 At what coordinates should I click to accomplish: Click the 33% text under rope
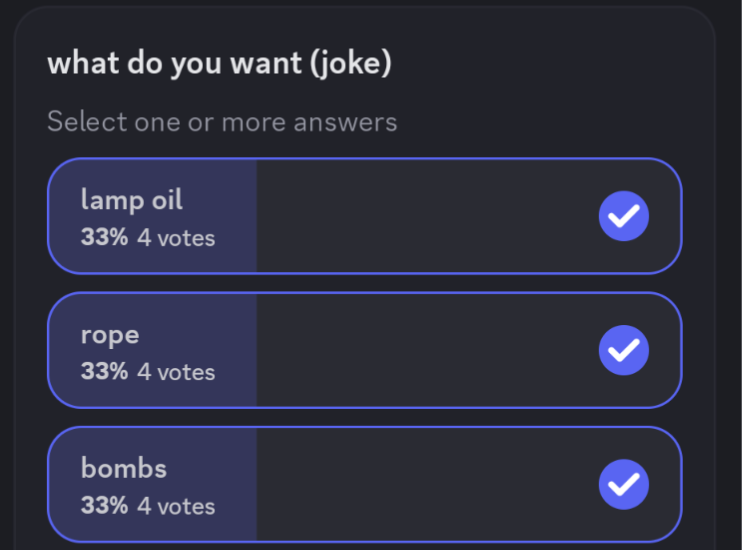coord(104,371)
